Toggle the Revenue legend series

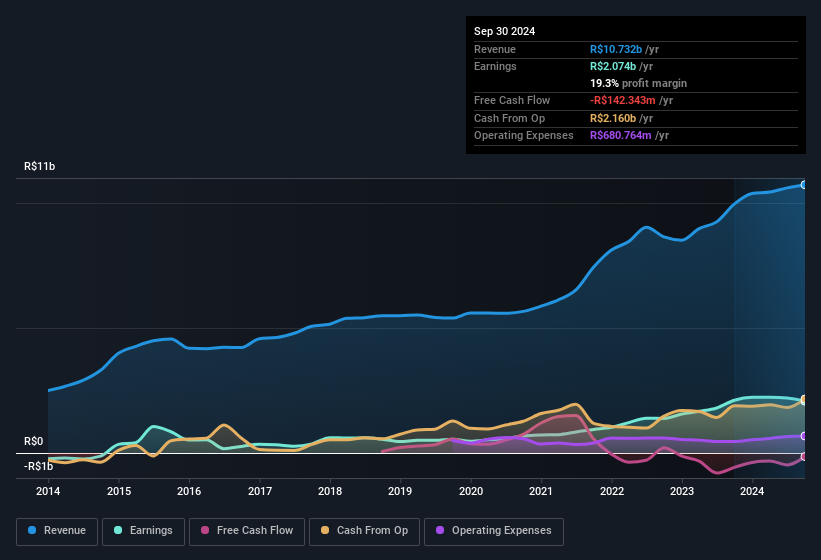pos(57,530)
